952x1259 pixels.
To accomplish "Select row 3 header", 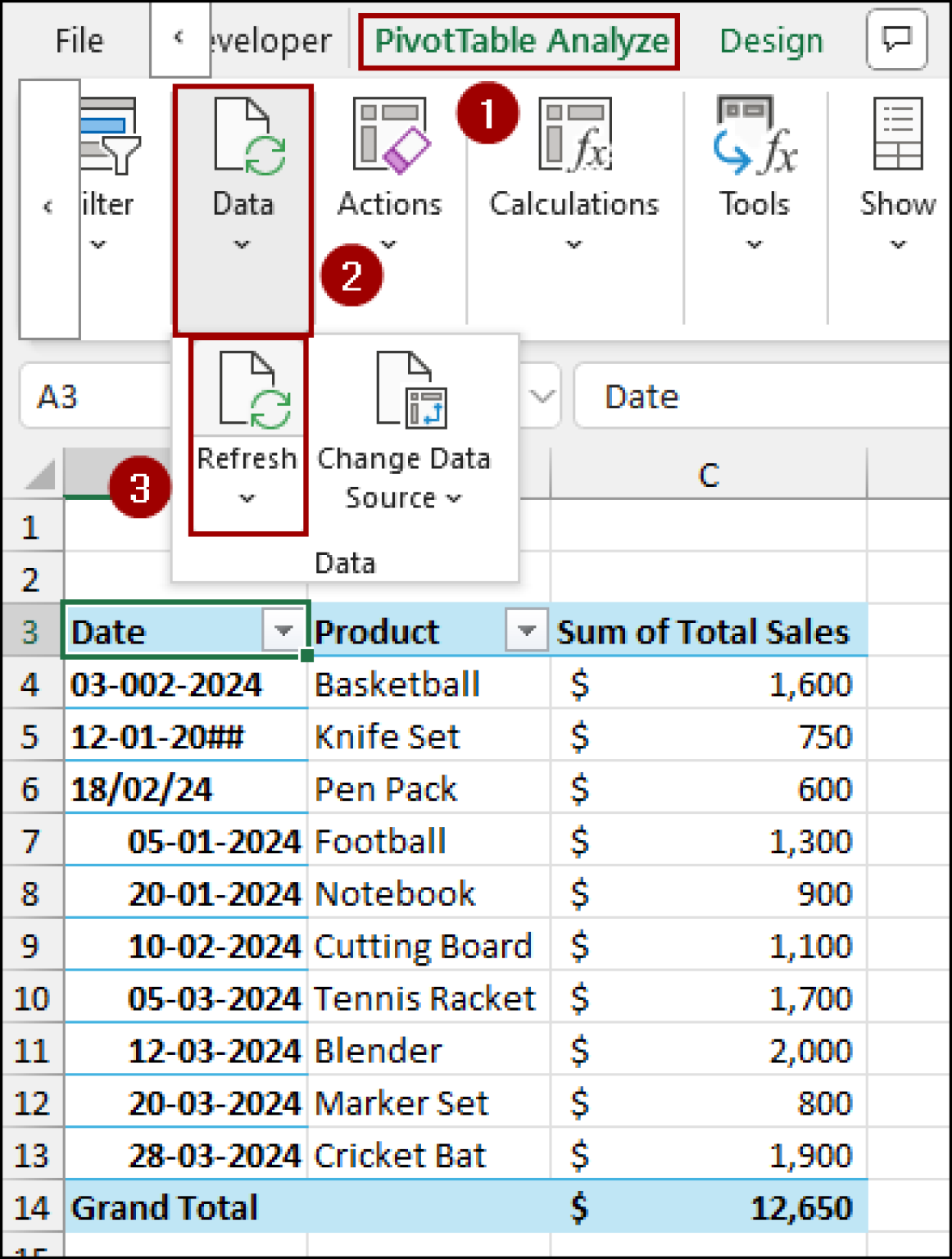I will [31, 632].
